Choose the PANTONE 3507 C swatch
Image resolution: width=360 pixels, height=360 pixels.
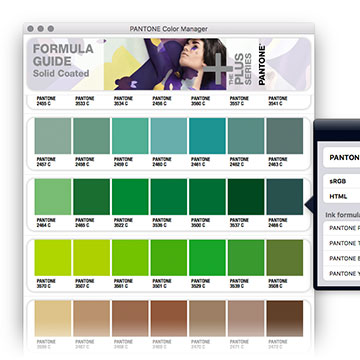pyautogui.click(x=91, y=258)
